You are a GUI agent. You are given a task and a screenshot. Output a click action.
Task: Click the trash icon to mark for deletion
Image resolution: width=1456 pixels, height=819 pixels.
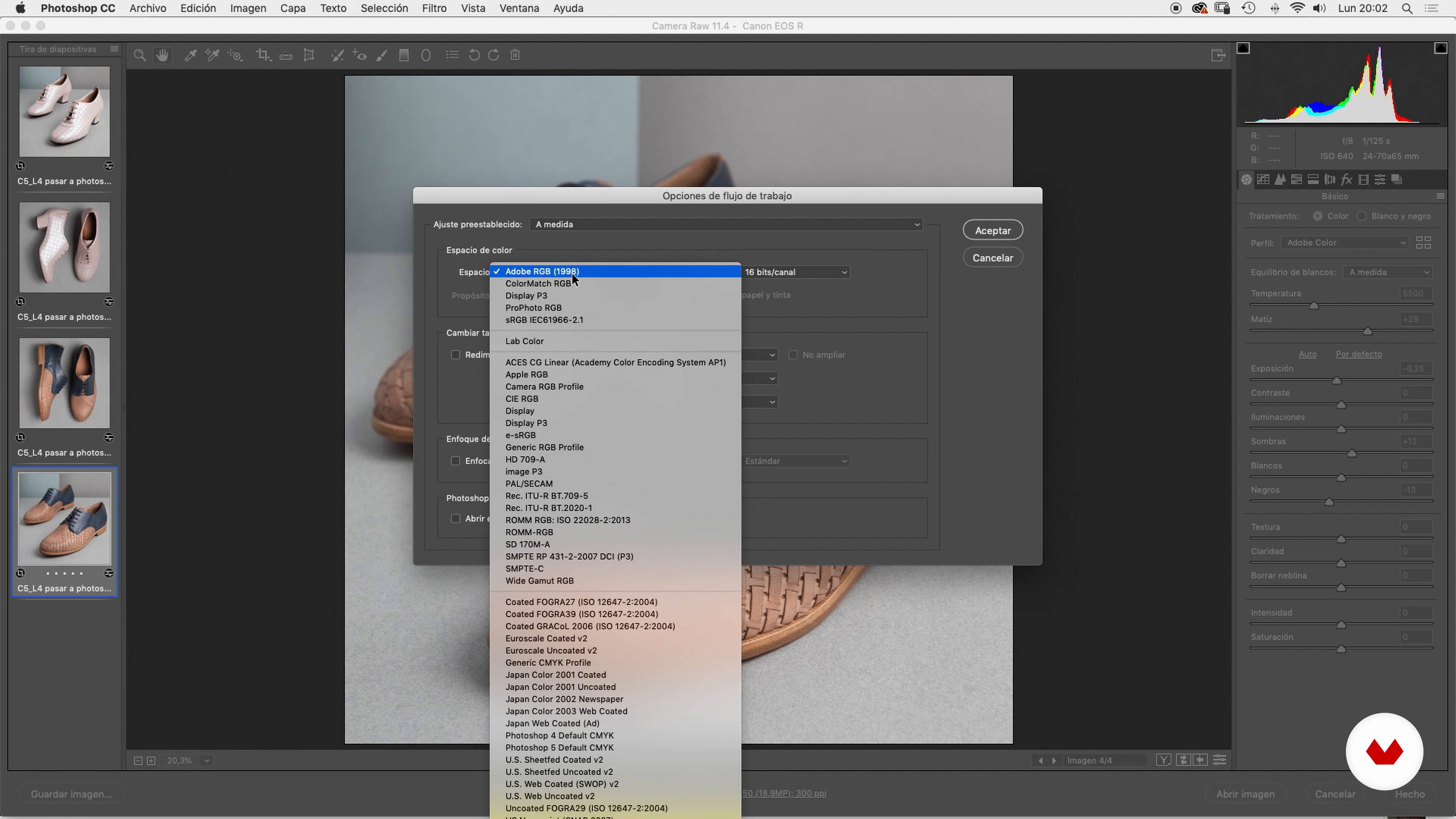515,55
